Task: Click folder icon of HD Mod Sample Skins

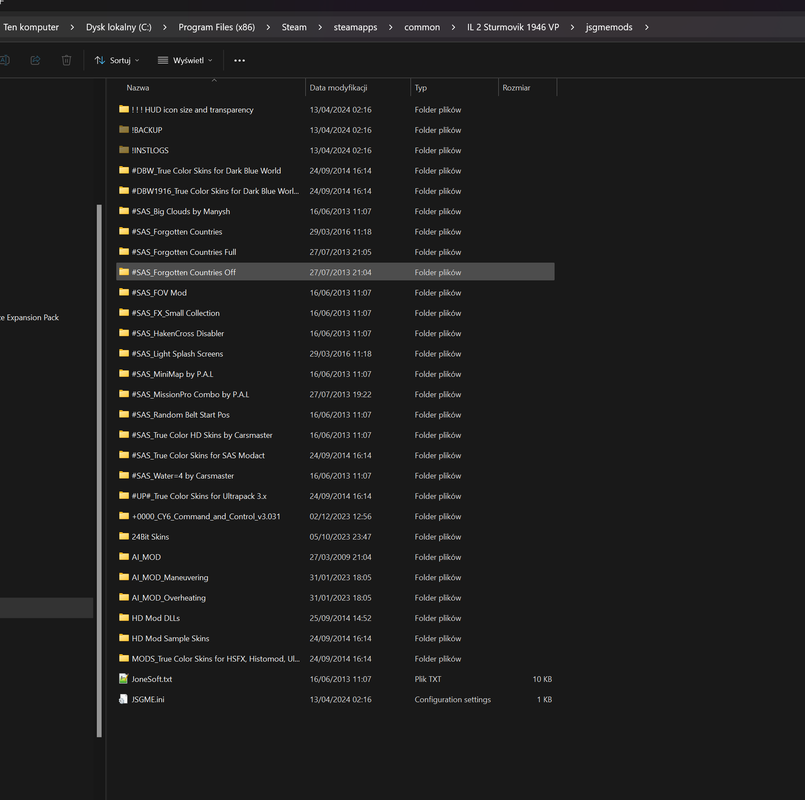Action: click(124, 638)
